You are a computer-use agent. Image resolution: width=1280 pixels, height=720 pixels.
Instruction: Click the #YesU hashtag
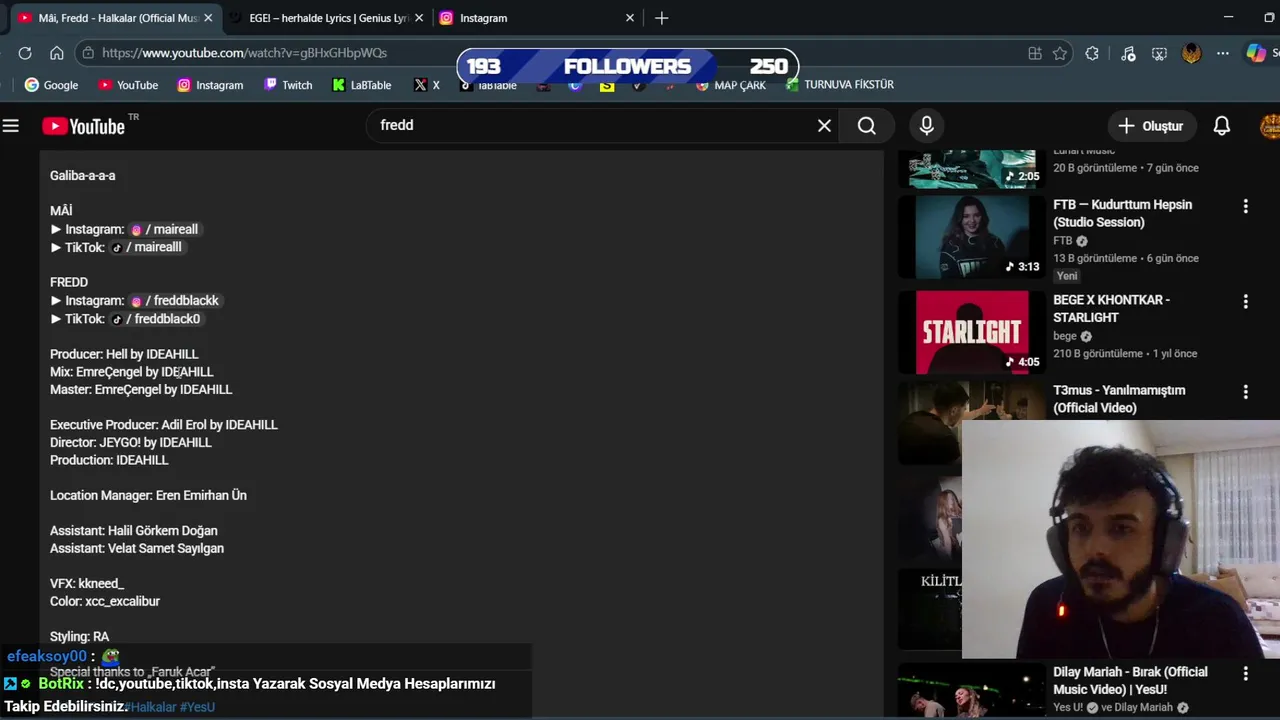point(197,707)
